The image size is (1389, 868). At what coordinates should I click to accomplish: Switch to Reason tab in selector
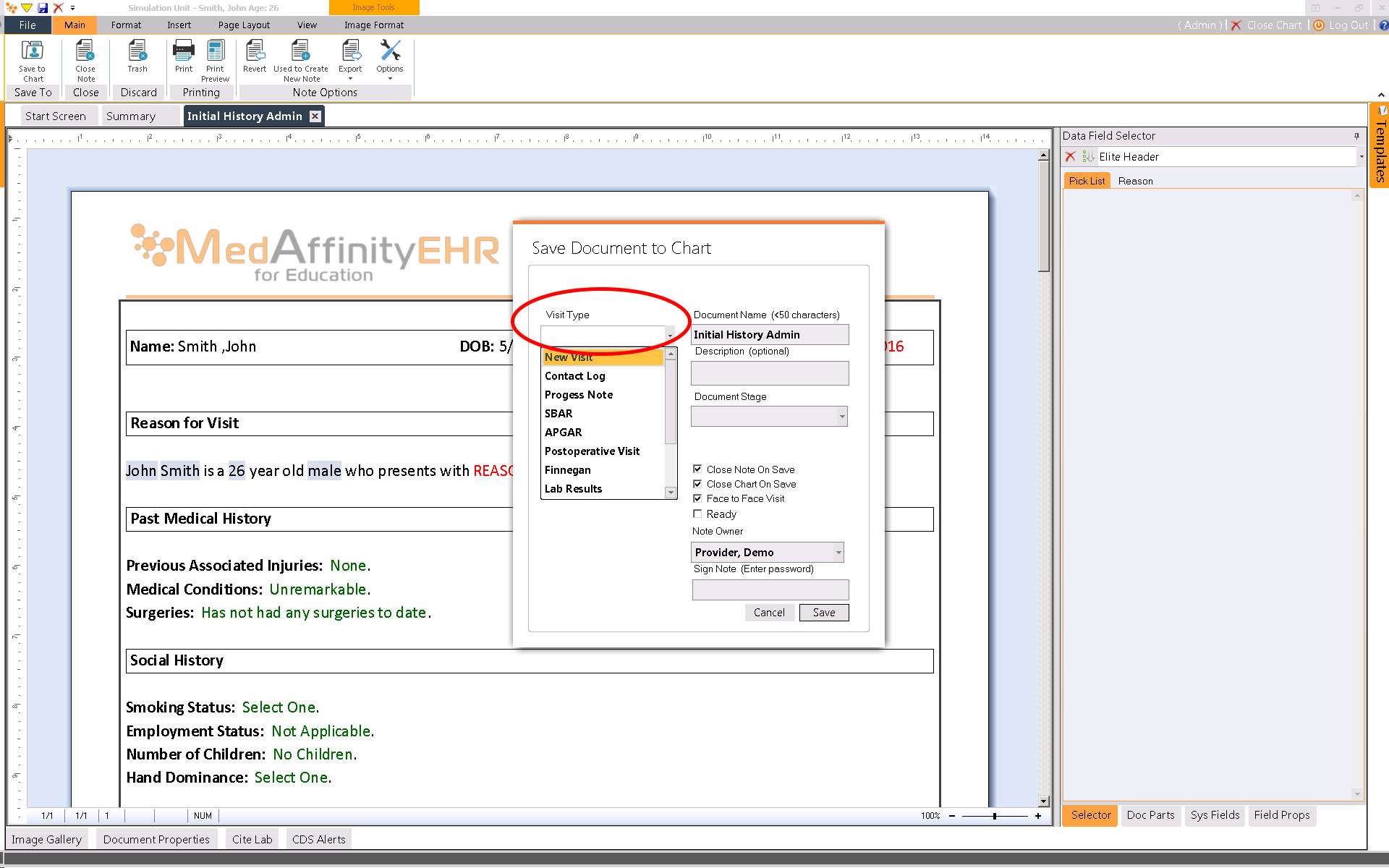(1135, 181)
